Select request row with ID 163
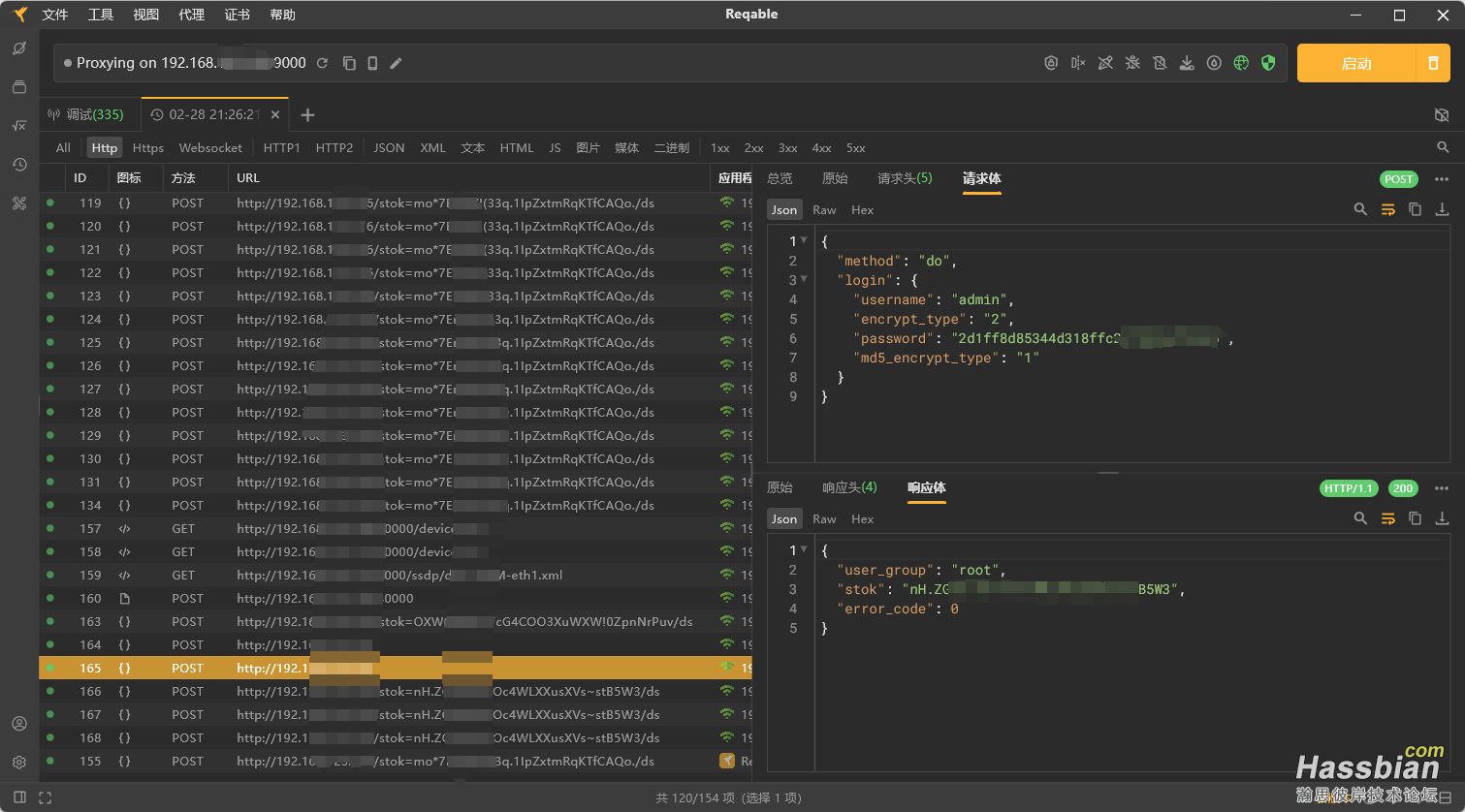The height and width of the screenshot is (812, 1465). pos(396,621)
